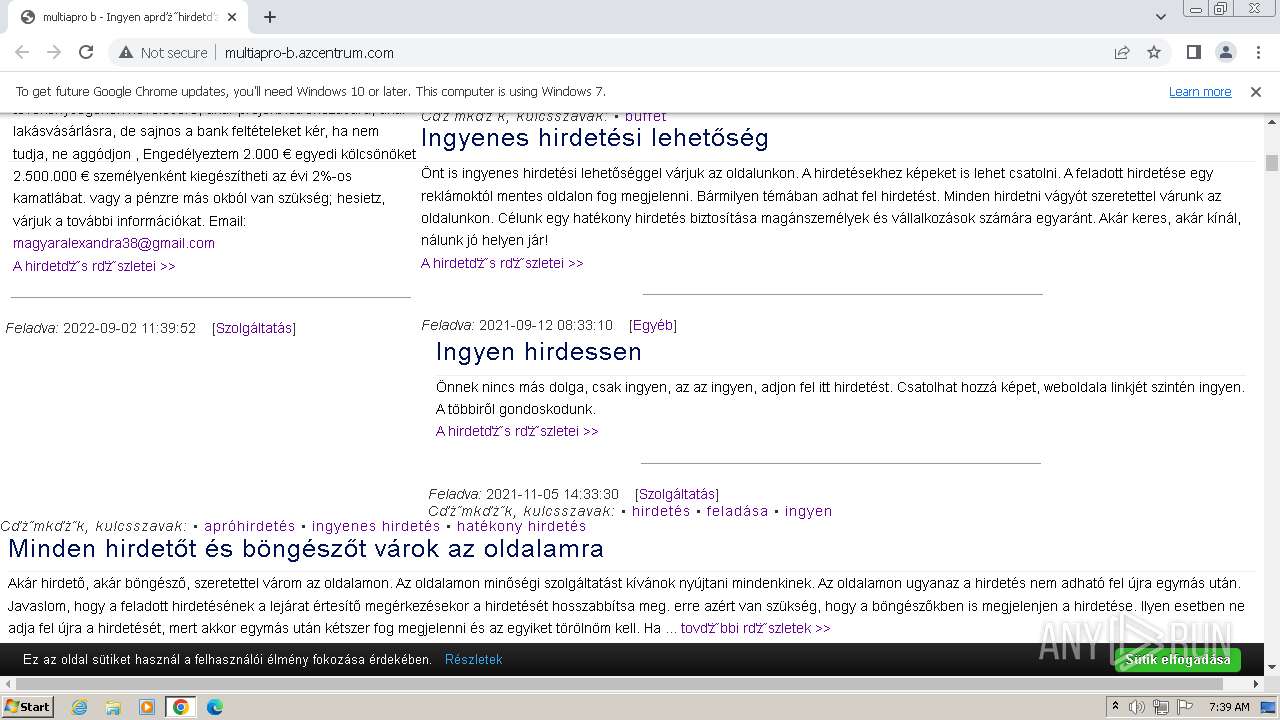Screen dimensions: 1280x720
Task: Open Action Center flag icon
Action: pos(1184,707)
